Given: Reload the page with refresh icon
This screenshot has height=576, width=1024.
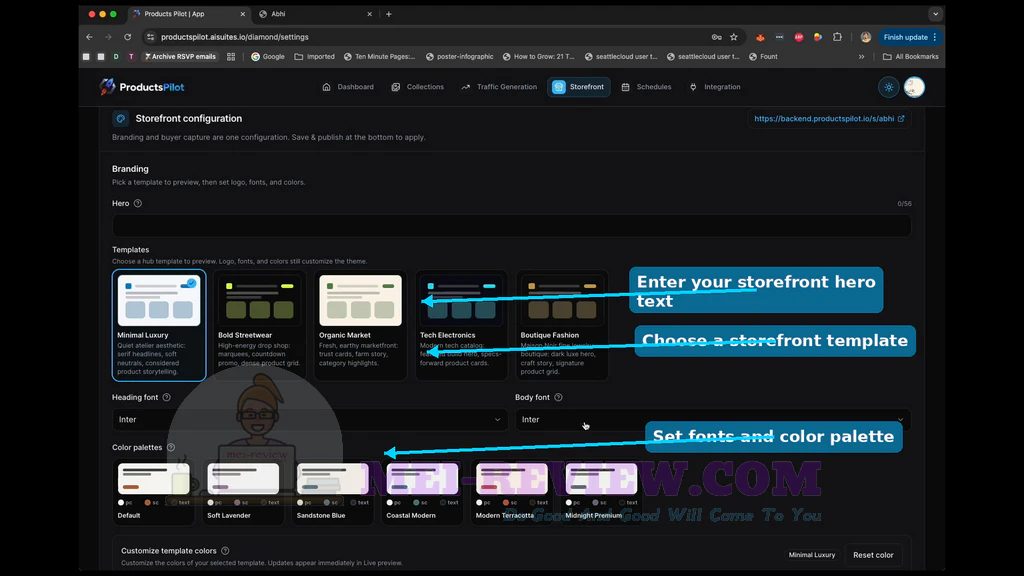Looking at the screenshot, I should pos(127,37).
